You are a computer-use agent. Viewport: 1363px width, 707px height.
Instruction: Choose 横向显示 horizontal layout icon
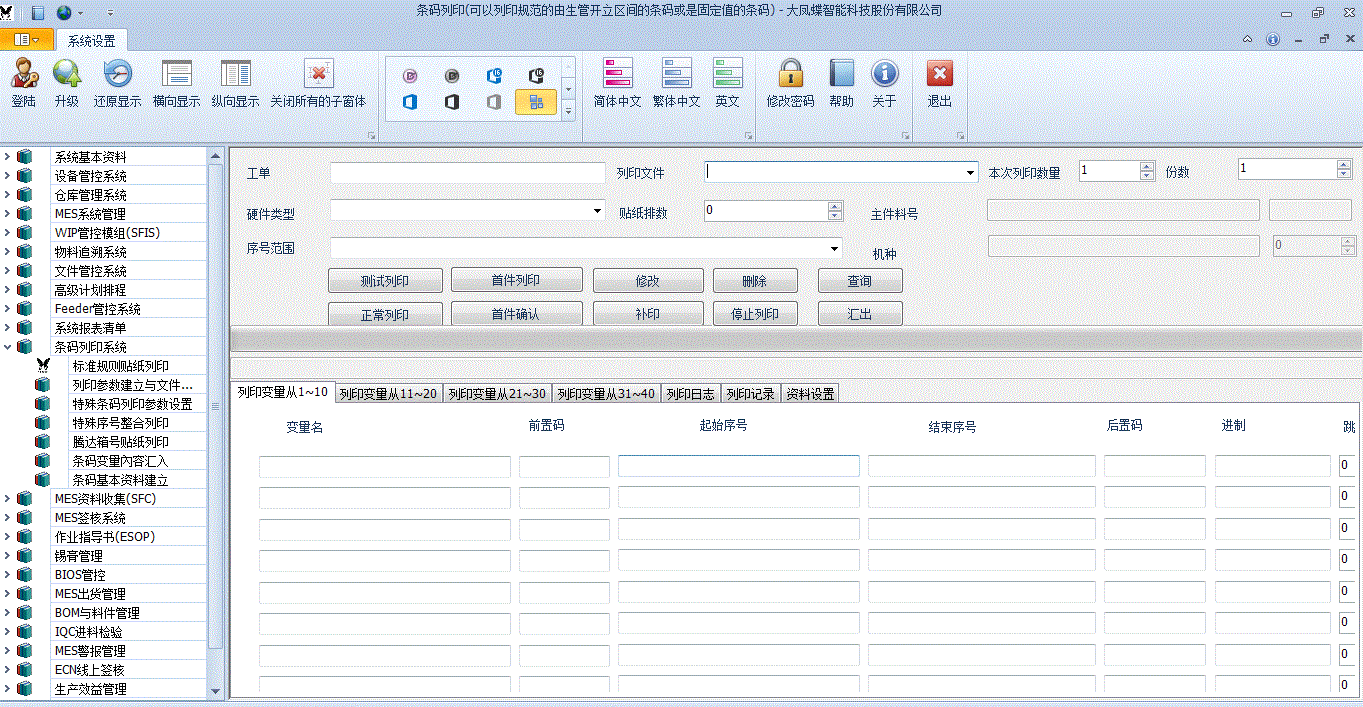pos(177,75)
